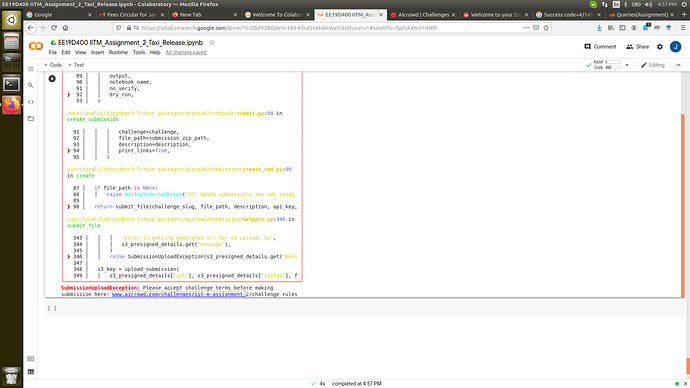The height and width of the screenshot is (388, 690).
Task: Click the Colab CO logo
Action: click(36, 46)
